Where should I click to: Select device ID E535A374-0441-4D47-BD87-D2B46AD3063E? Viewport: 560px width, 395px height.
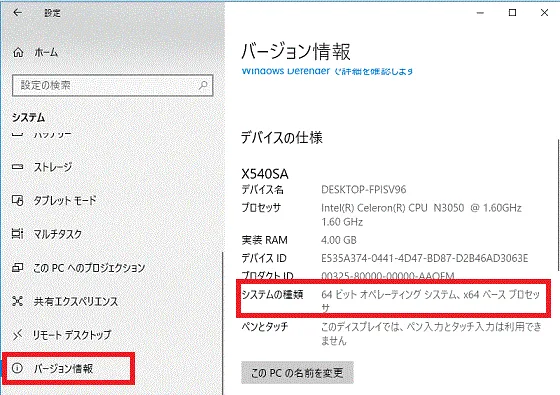coord(424,258)
